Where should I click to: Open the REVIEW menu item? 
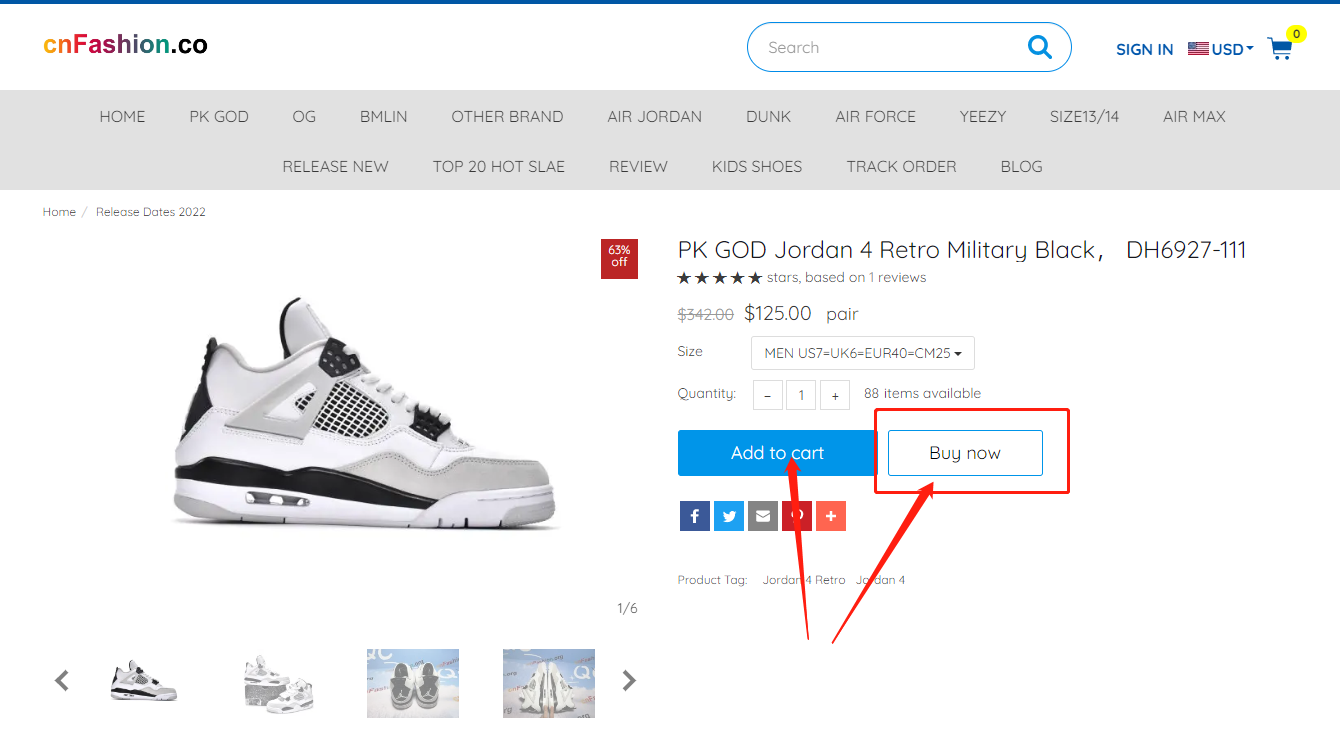tap(638, 166)
